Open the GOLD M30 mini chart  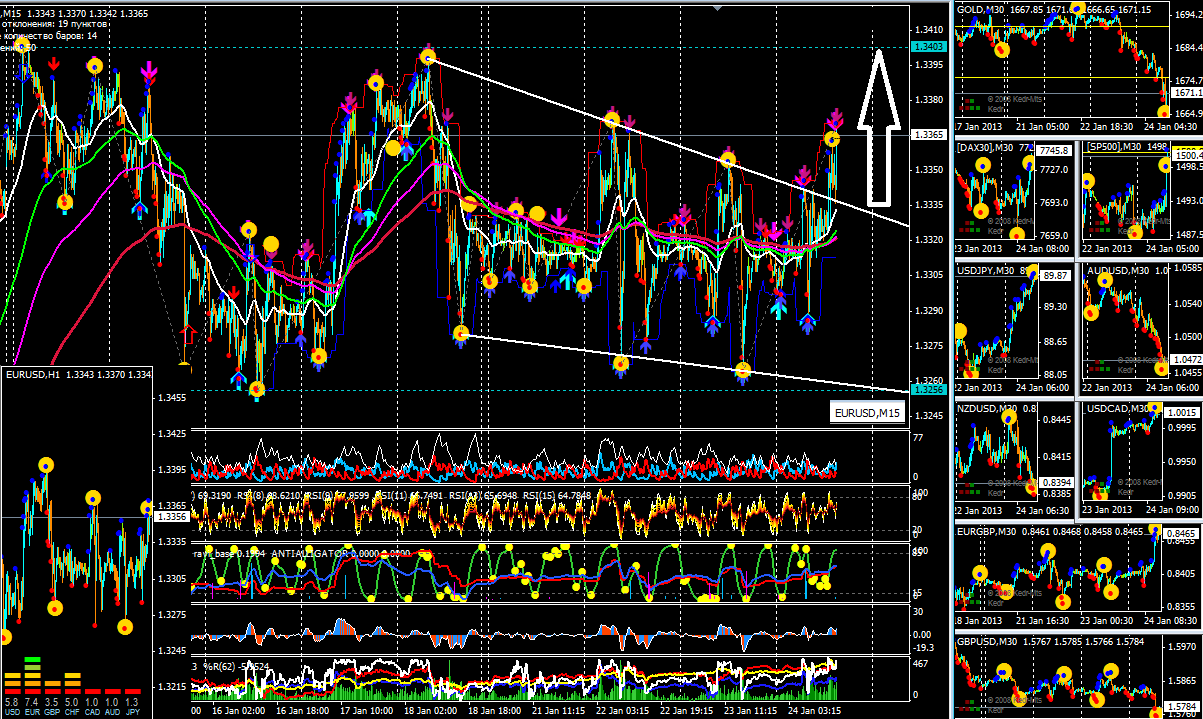1060,70
